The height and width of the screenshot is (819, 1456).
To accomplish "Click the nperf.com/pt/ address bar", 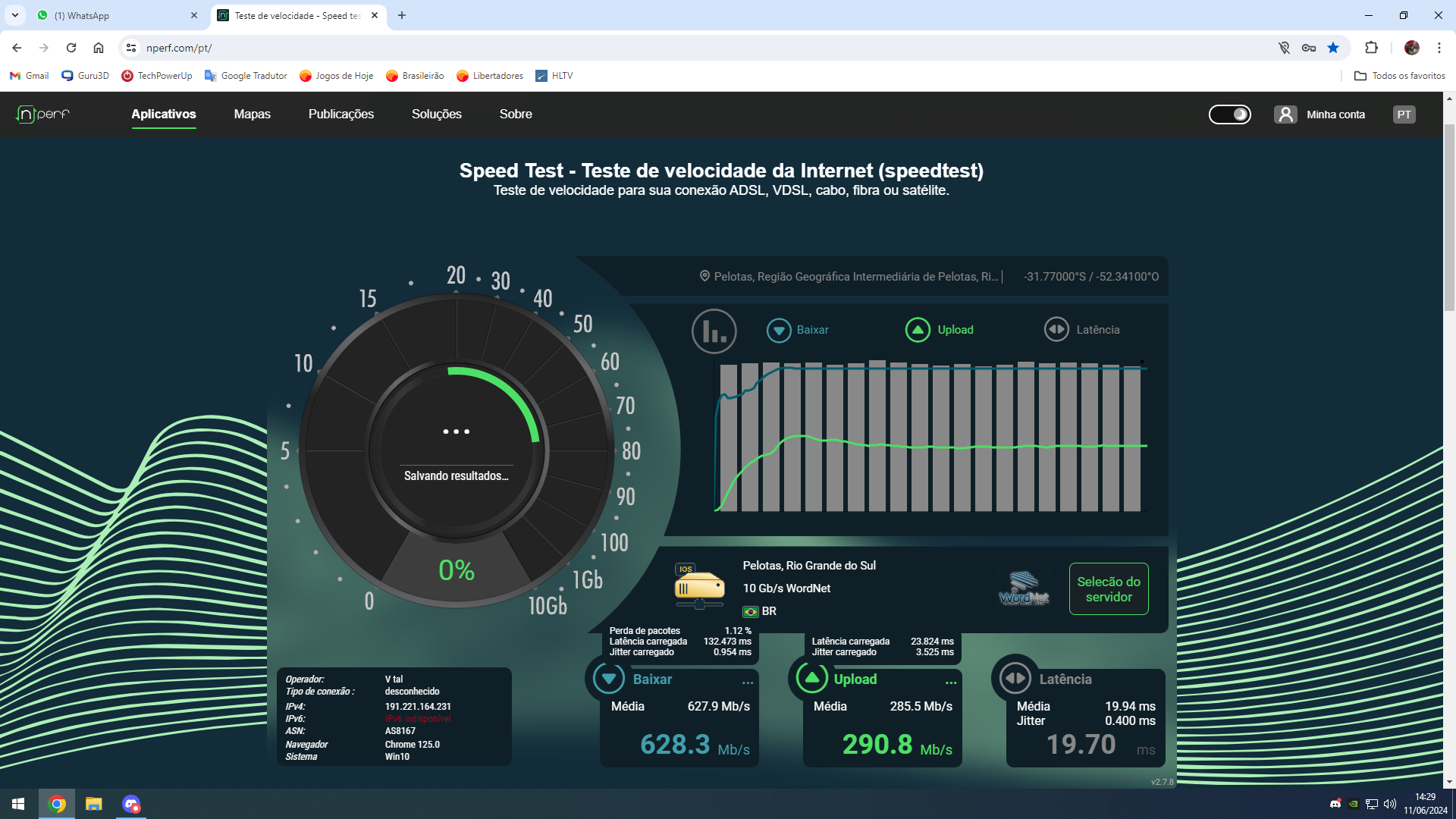I will point(698,48).
